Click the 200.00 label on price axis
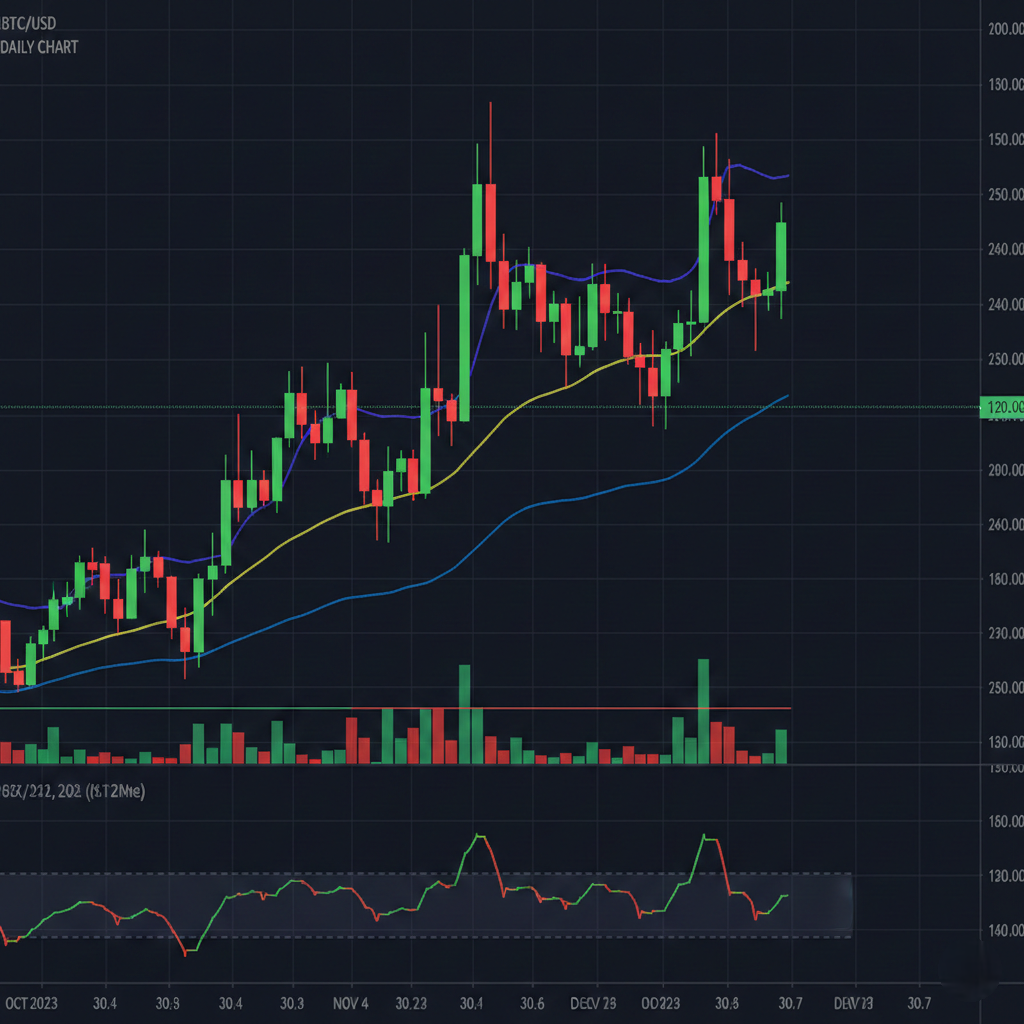Image resolution: width=1024 pixels, height=1024 pixels. point(1005,30)
